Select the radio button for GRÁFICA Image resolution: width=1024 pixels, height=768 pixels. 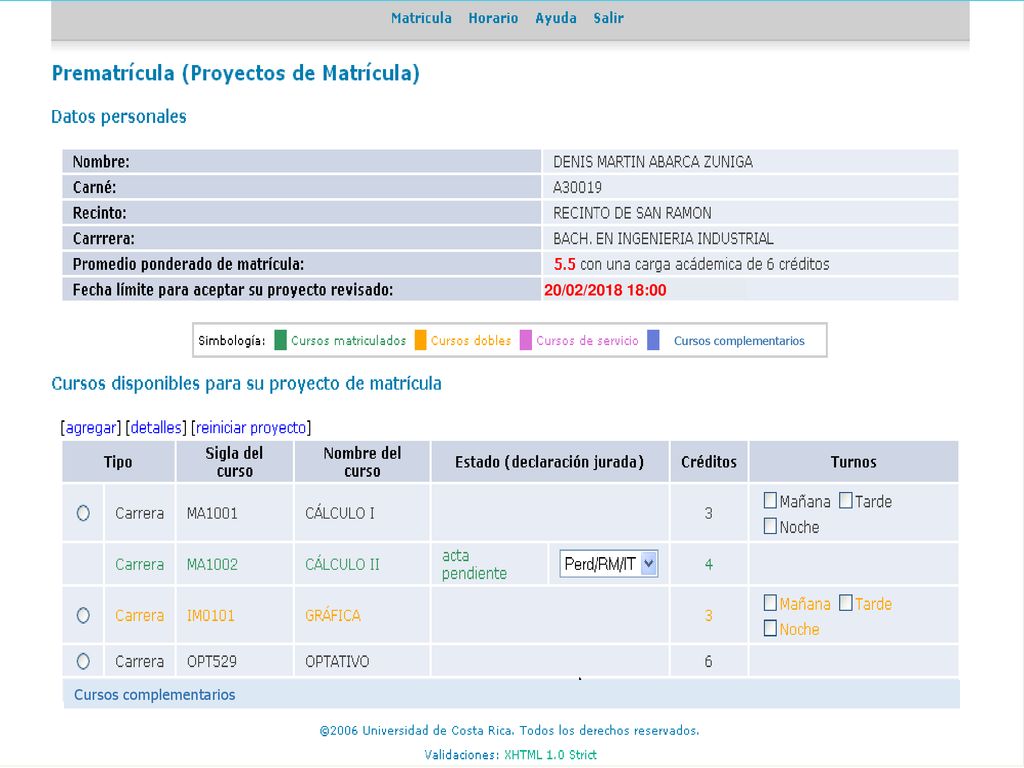coord(83,615)
